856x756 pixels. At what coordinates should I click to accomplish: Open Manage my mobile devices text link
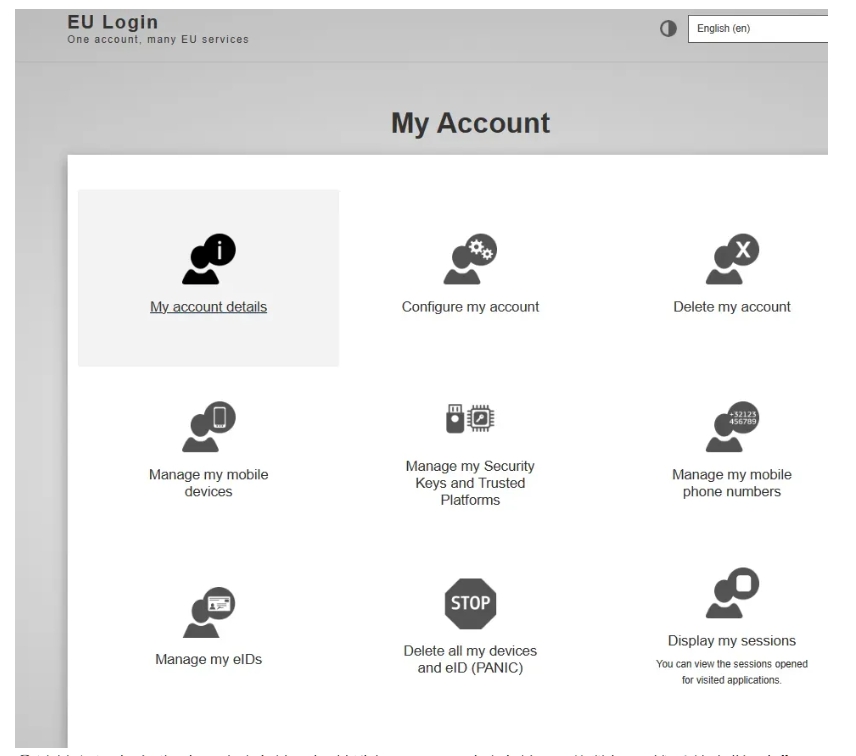[208, 483]
